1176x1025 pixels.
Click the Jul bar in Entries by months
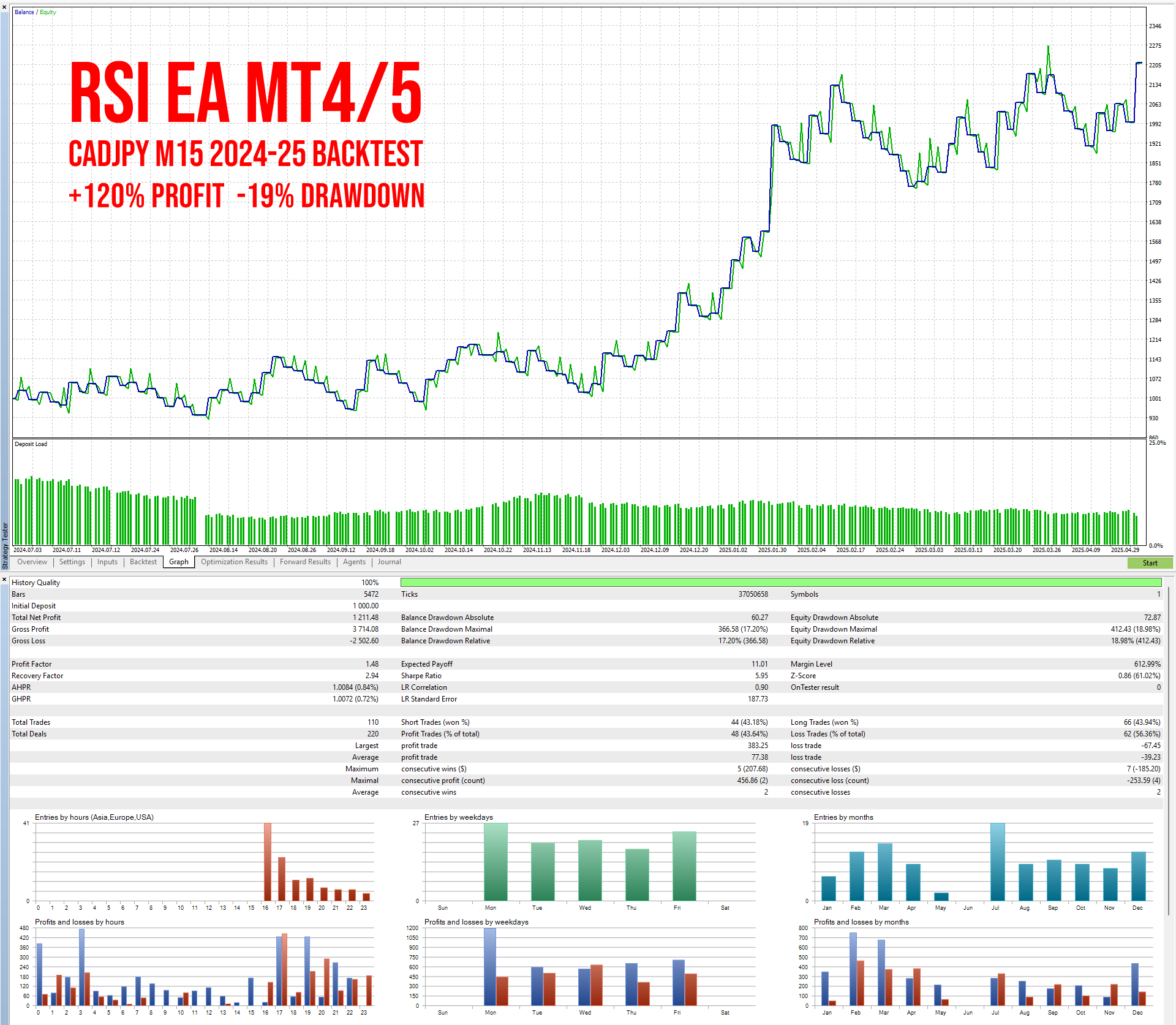pos(998,862)
